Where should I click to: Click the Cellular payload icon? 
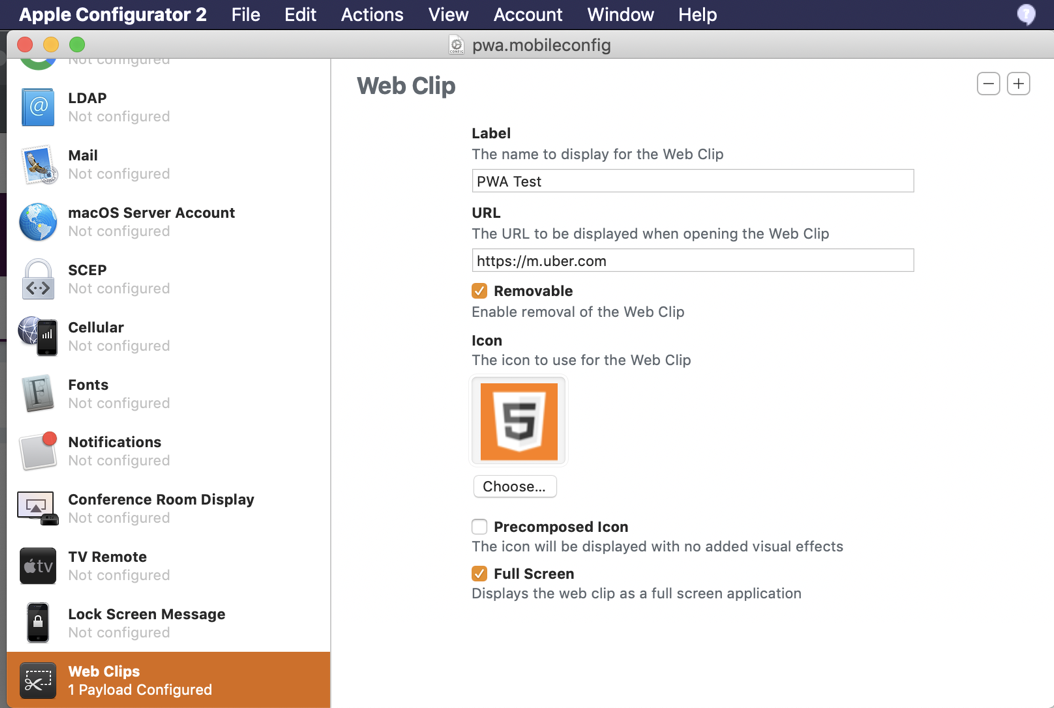tap(38, 336)
